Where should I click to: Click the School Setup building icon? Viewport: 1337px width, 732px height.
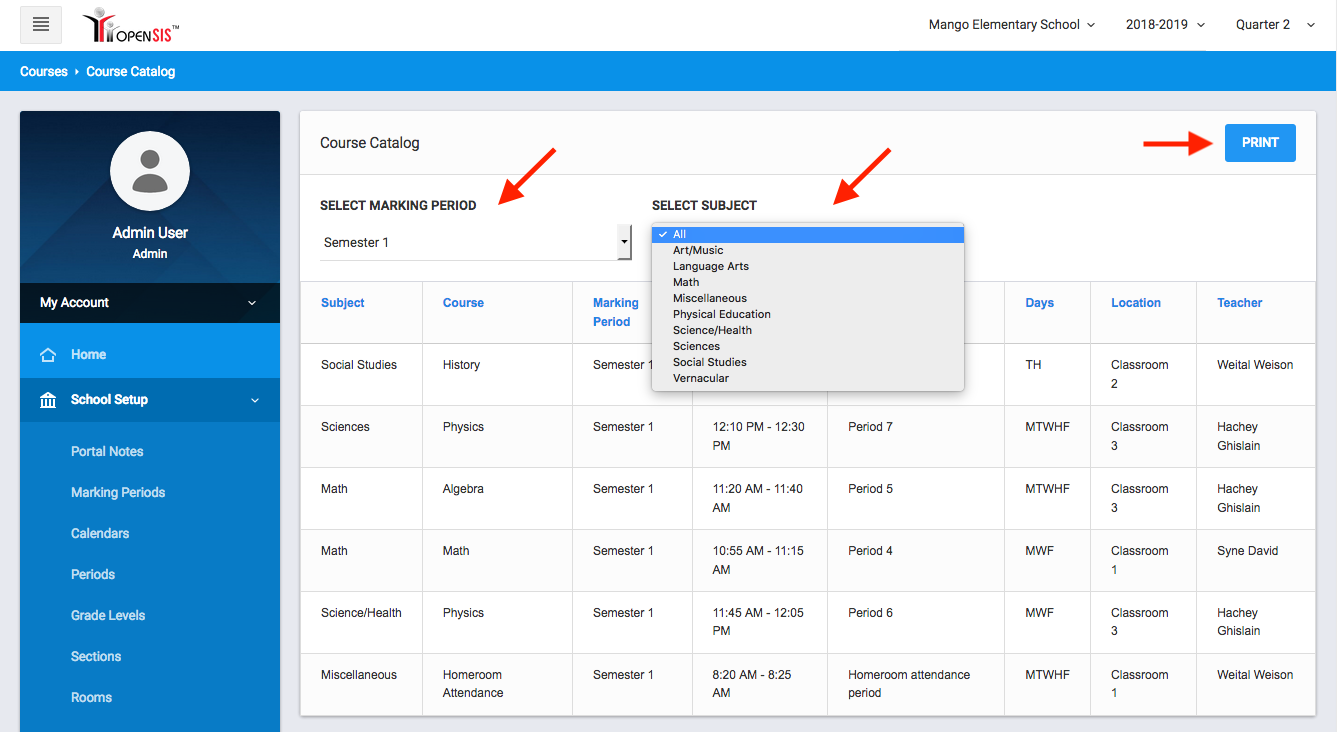point(48,400)
